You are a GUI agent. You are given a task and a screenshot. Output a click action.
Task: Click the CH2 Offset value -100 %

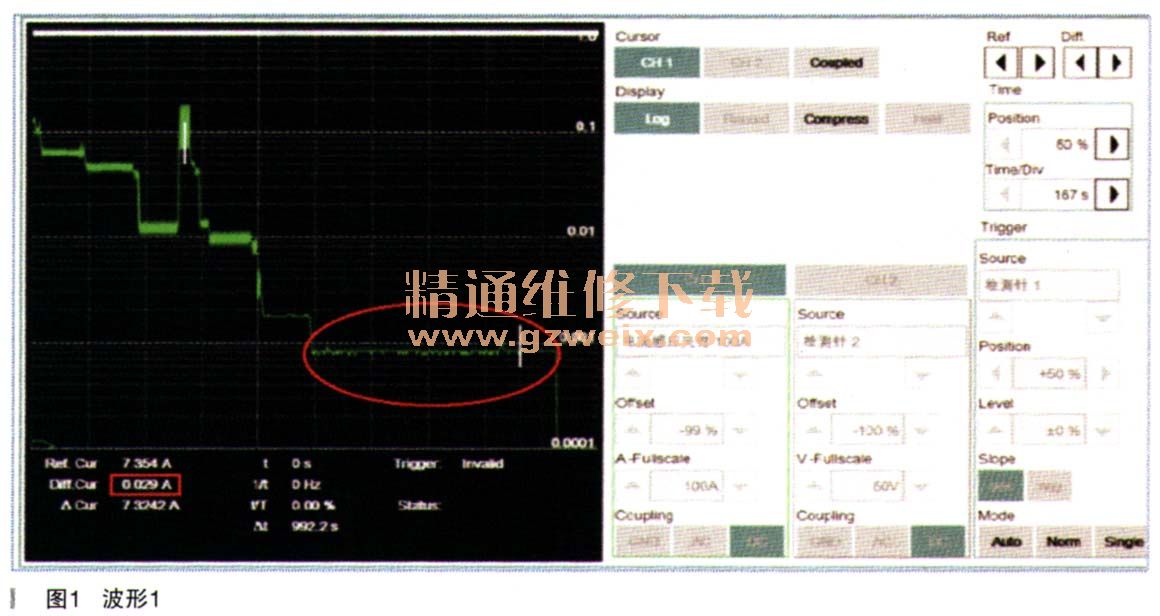click(868, 430)
